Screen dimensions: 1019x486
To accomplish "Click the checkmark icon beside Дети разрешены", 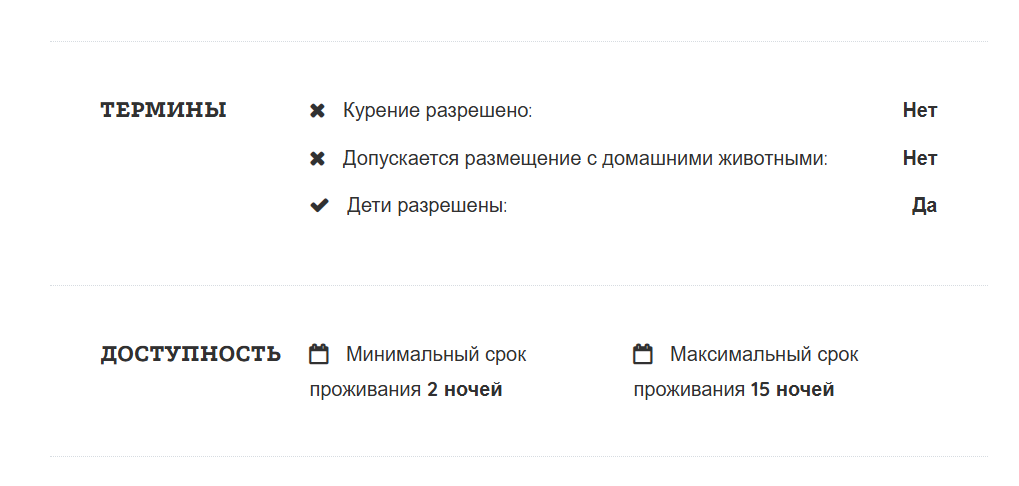I will (x=319, y=206).
